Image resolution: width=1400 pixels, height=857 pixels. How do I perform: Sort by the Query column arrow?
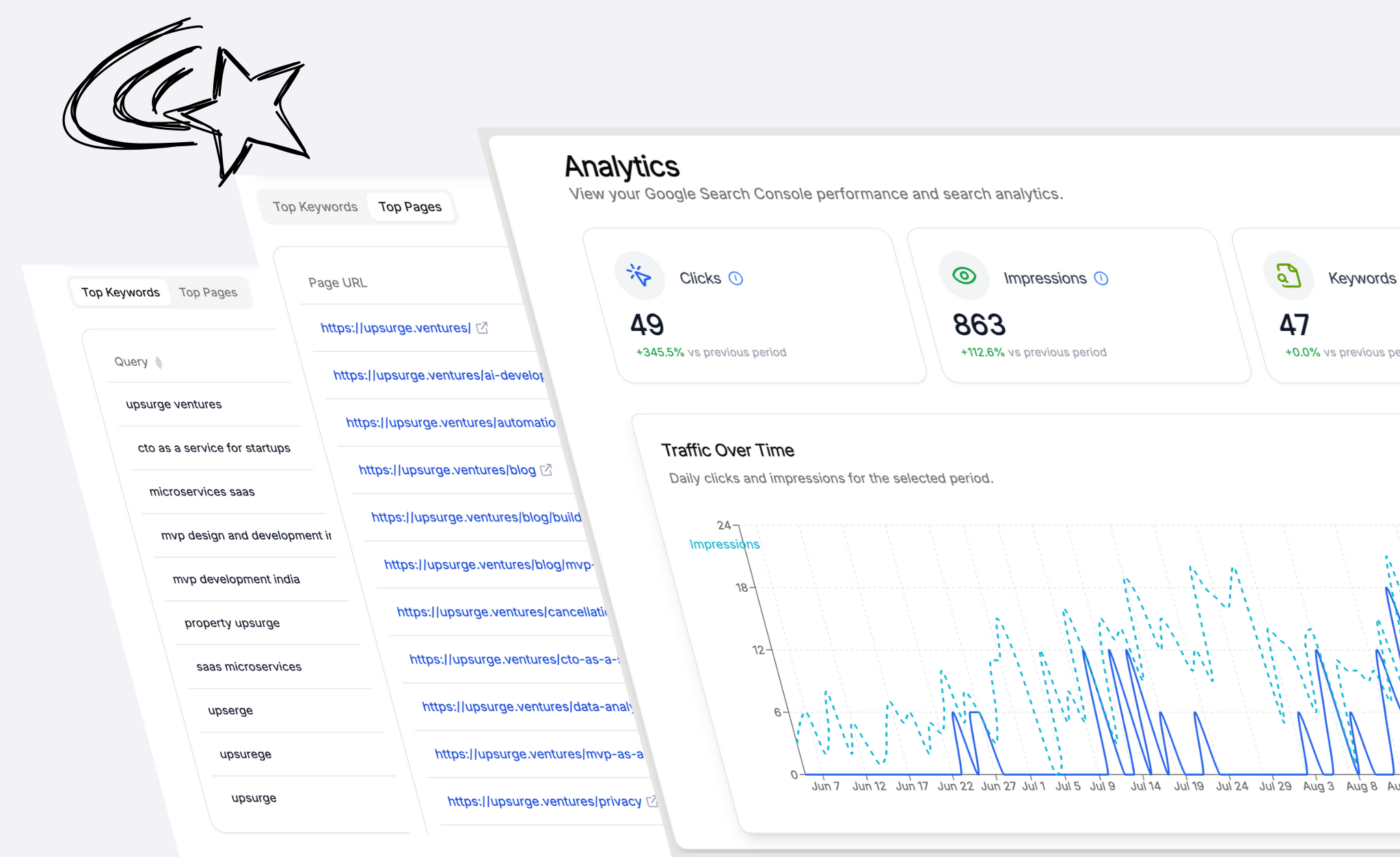coord(159,362)
